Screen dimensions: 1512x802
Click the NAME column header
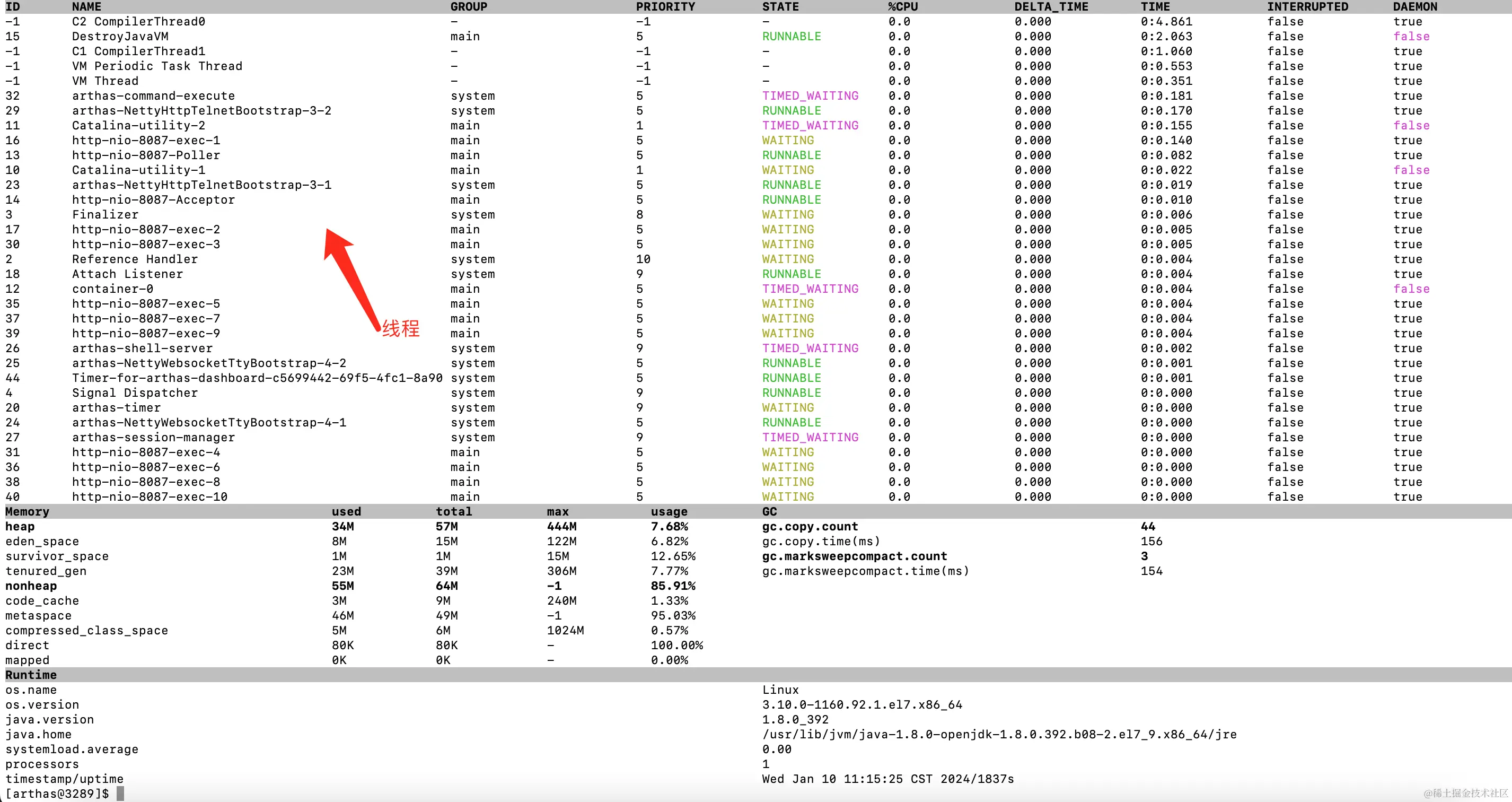86,6
